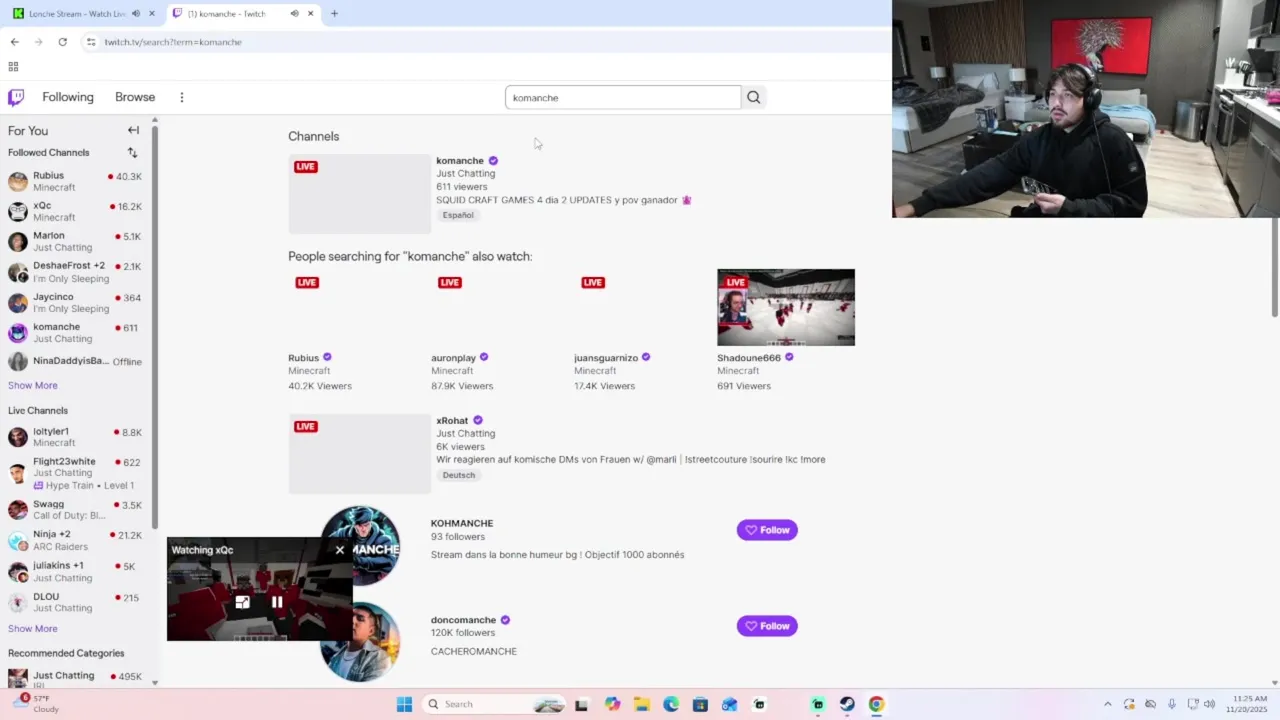Click the page vertical scrollbar thumb

tap(1274, 267)
